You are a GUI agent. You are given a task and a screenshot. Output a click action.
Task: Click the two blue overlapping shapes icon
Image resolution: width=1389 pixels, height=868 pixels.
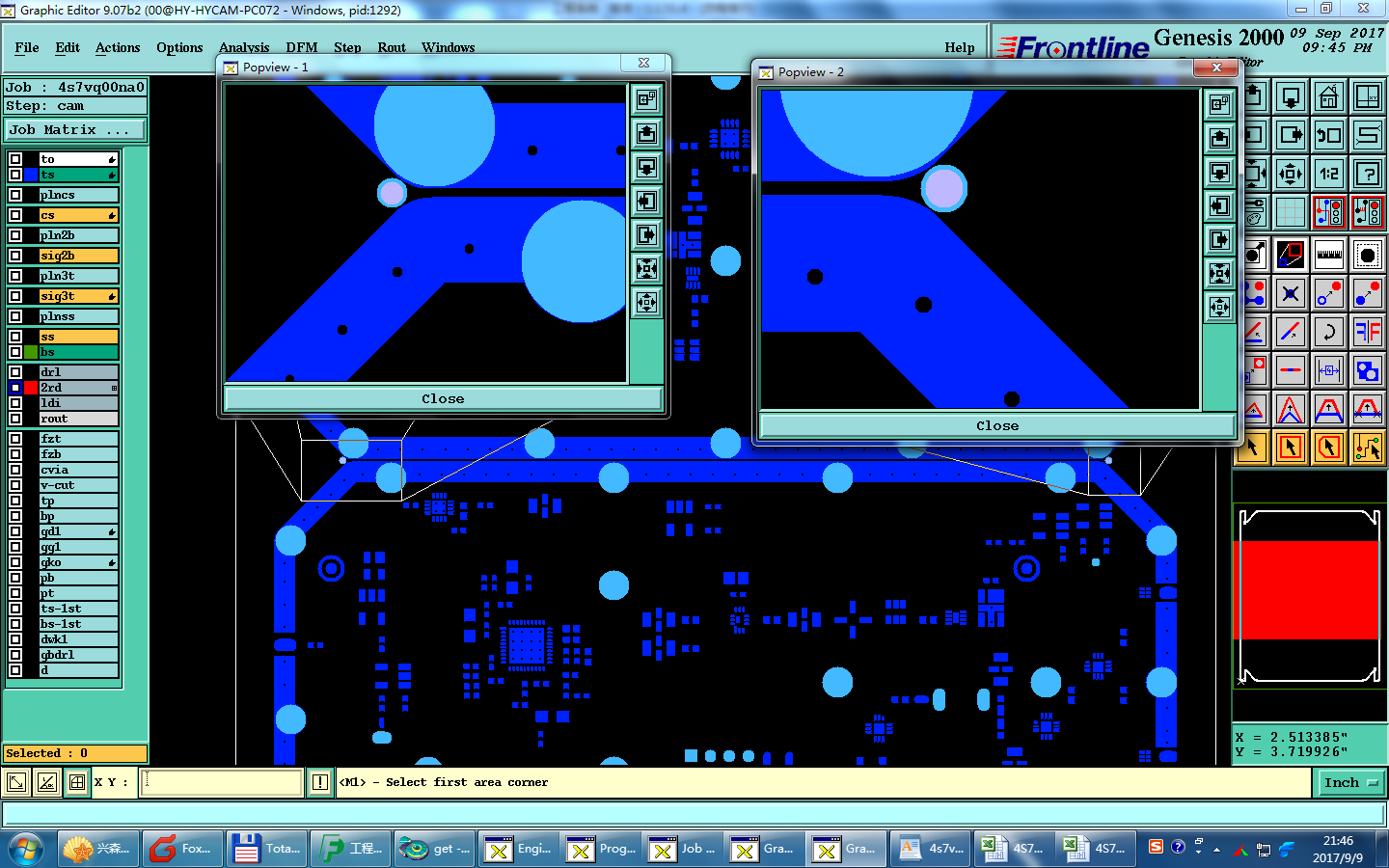pyautogui.click(x=1368, y=370)
